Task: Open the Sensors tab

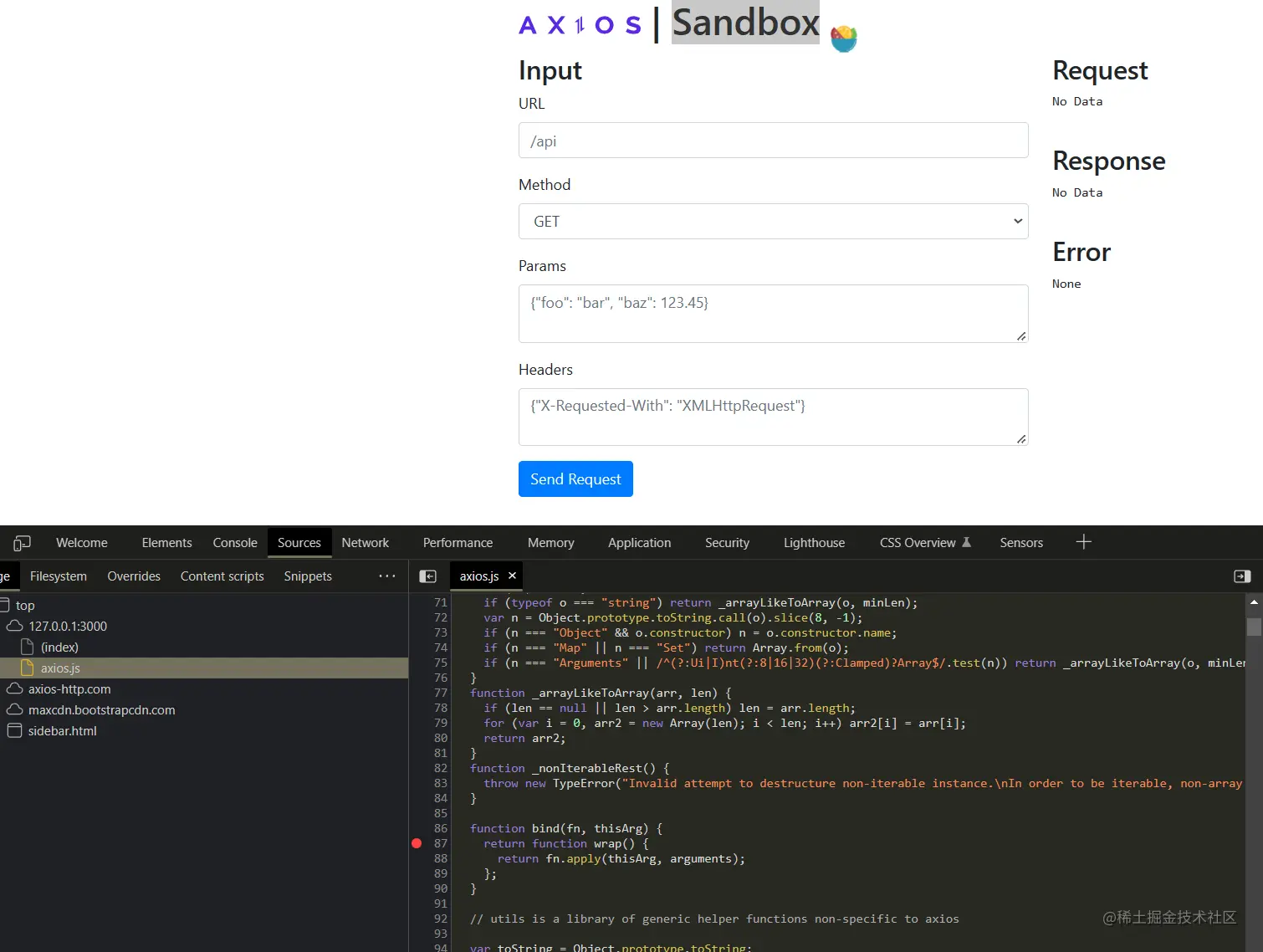Action: (x=1022, y=542)
